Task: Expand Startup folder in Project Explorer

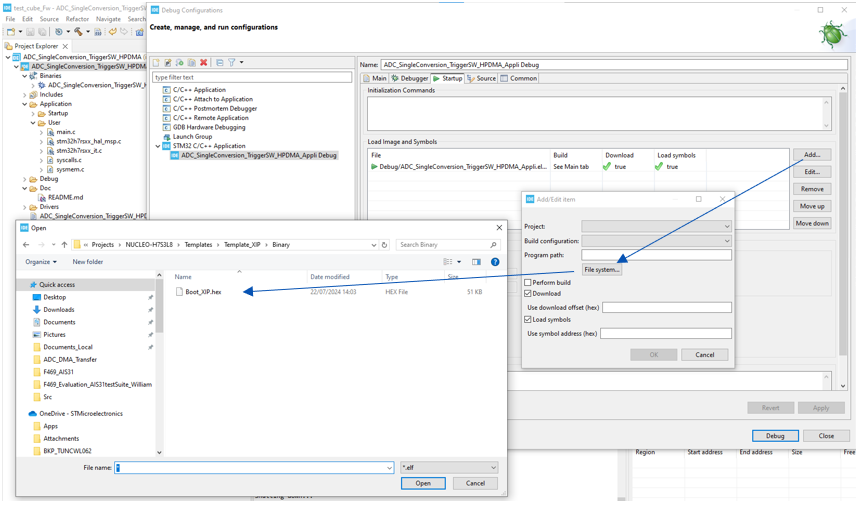Action: [33, 114]
